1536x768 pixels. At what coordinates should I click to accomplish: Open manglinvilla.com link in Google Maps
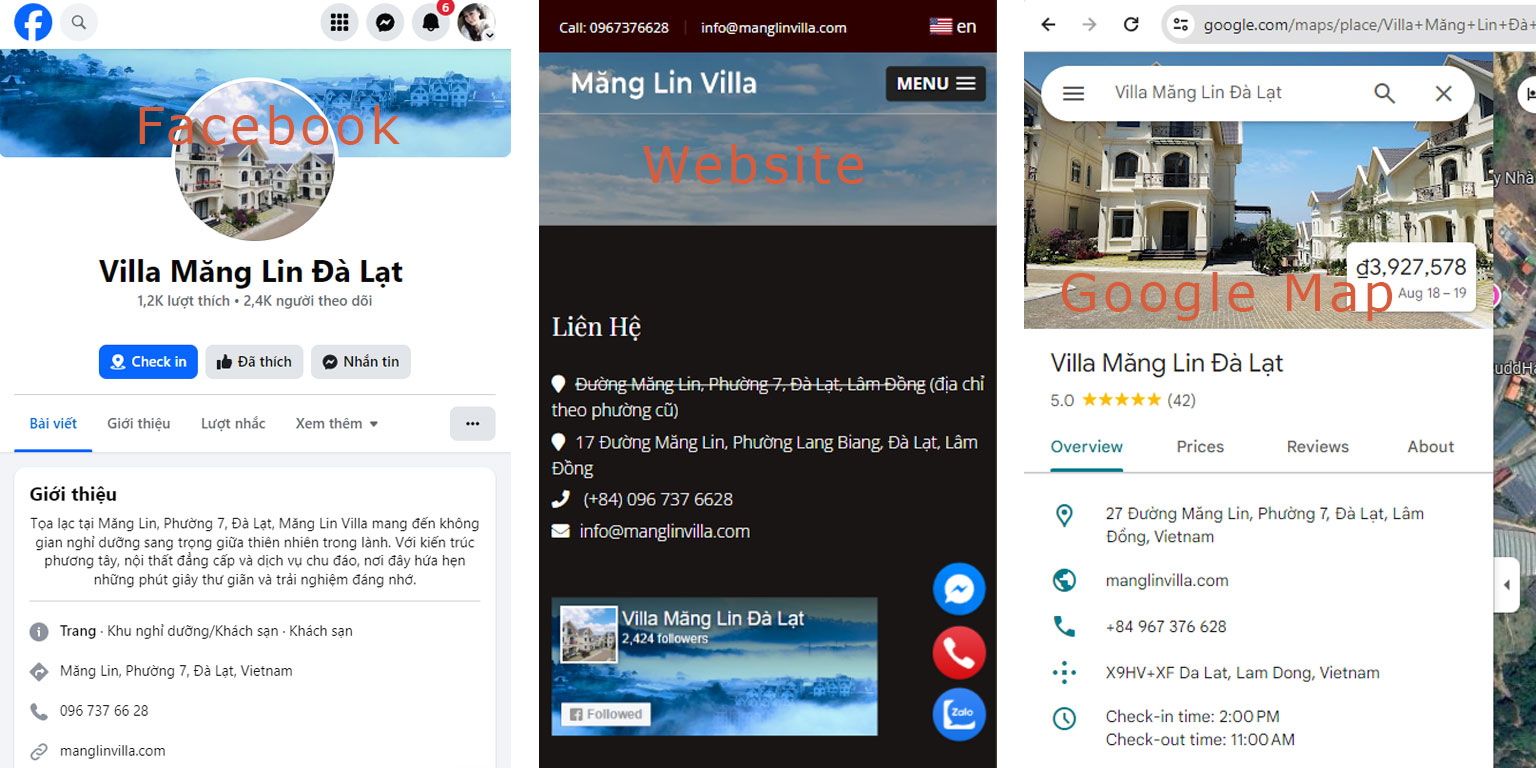click(x=1167, y=580)
